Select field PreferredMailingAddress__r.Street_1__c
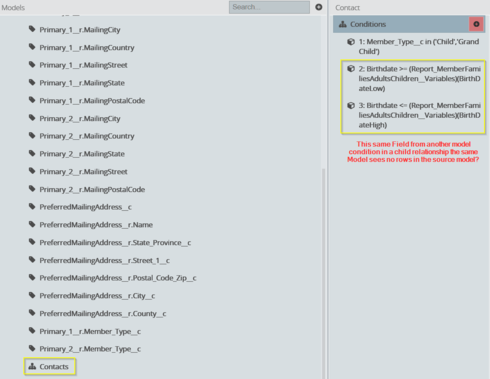Viewport: 490px width, 379px height. (x=104, y=260)
